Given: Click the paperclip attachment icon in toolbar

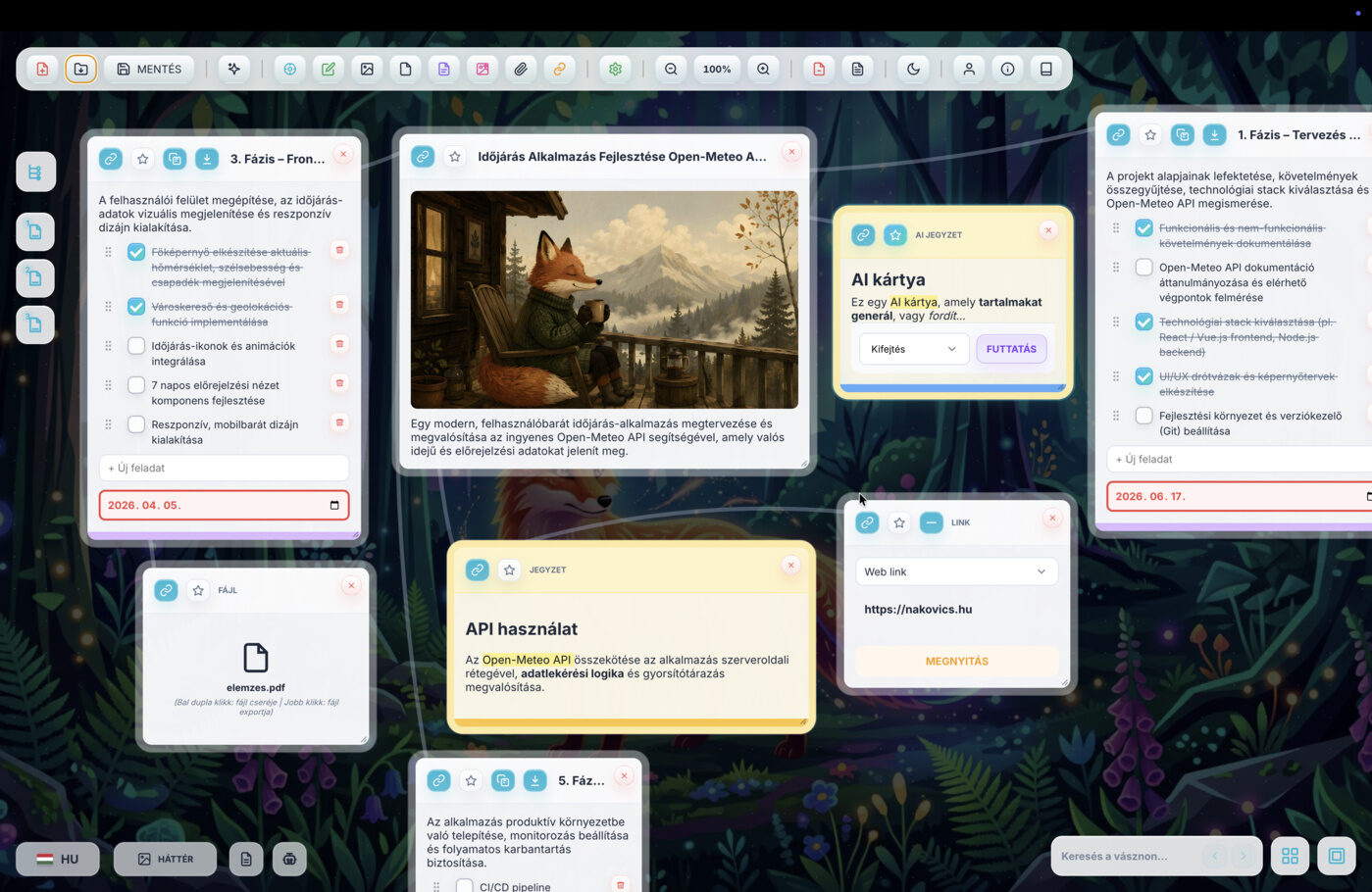Looking at the screenshot, I should 521,69.
